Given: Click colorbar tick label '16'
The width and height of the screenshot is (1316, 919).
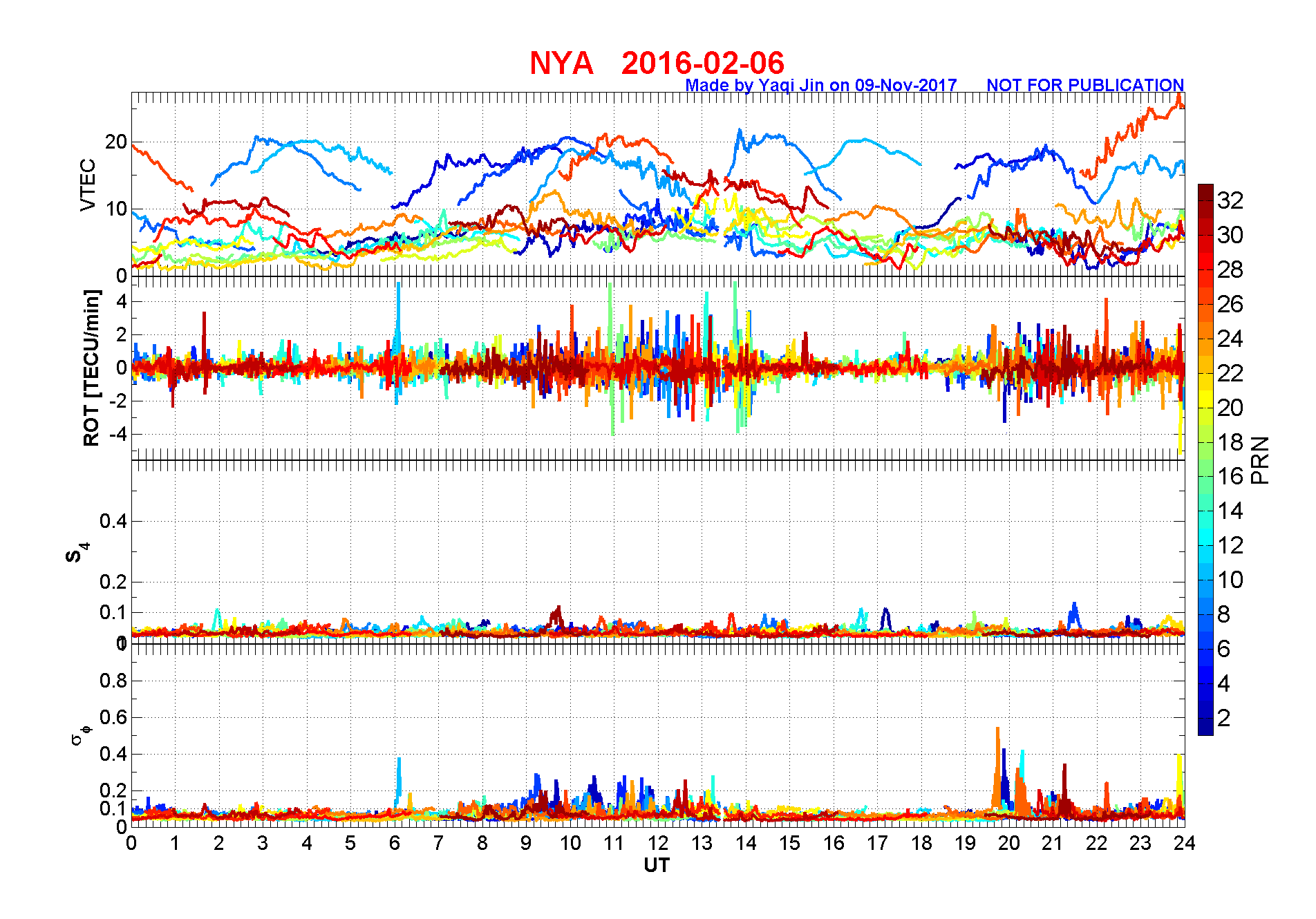Looking at the screenshot, I should 1230,476.
